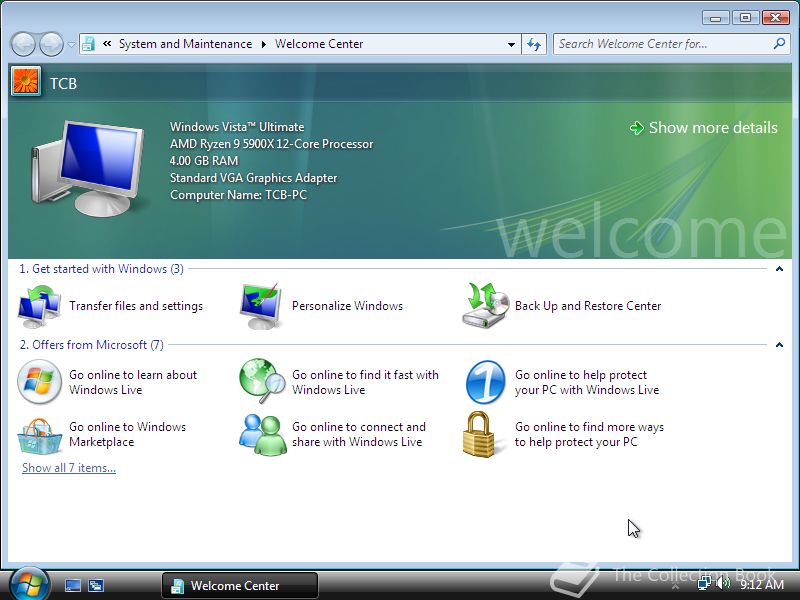
Task: Click Show more details link
Action: (x=704, y=128)
